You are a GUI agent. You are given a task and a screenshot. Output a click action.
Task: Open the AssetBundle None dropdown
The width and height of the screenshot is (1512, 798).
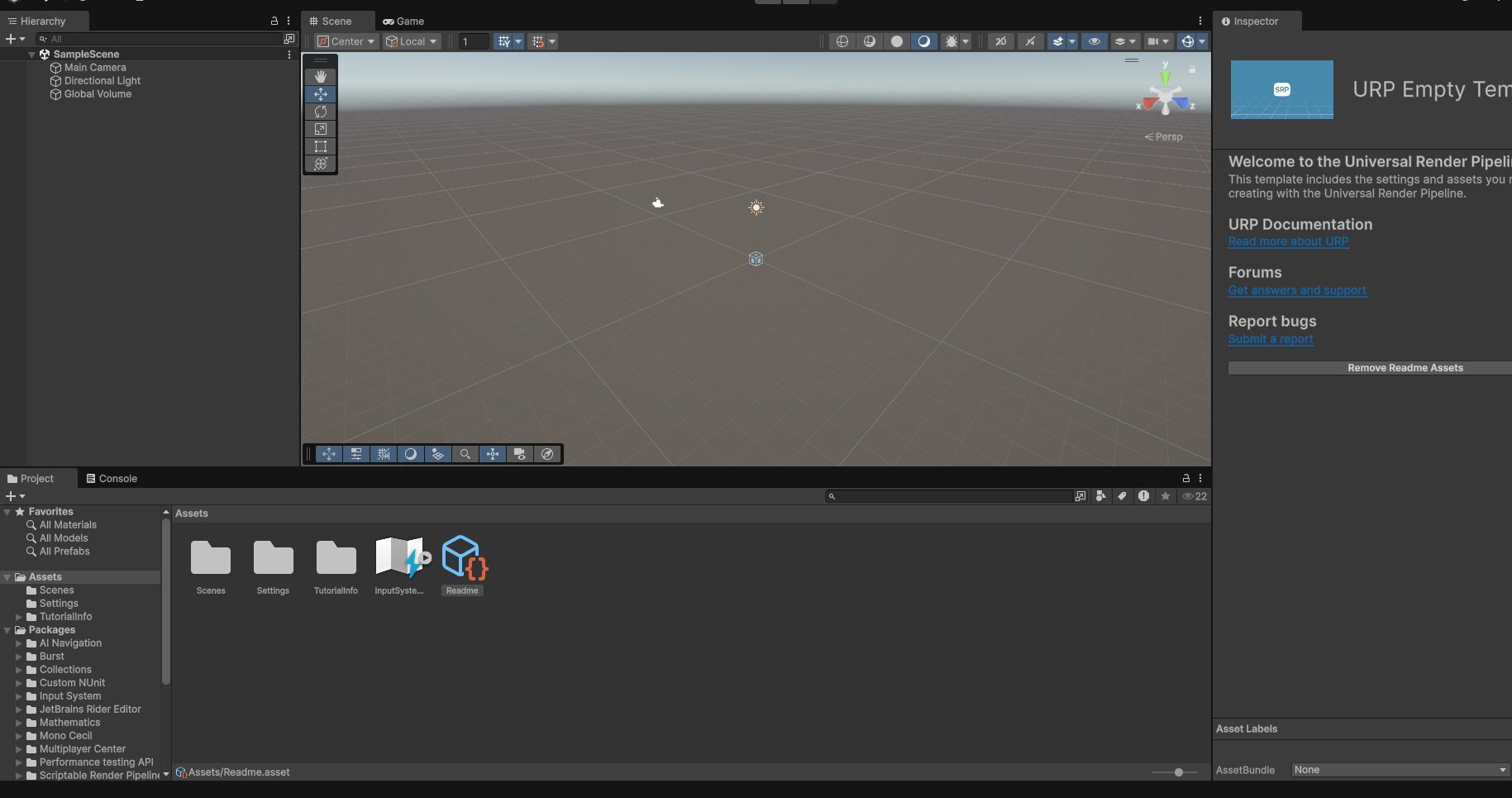click(1400, 770)
